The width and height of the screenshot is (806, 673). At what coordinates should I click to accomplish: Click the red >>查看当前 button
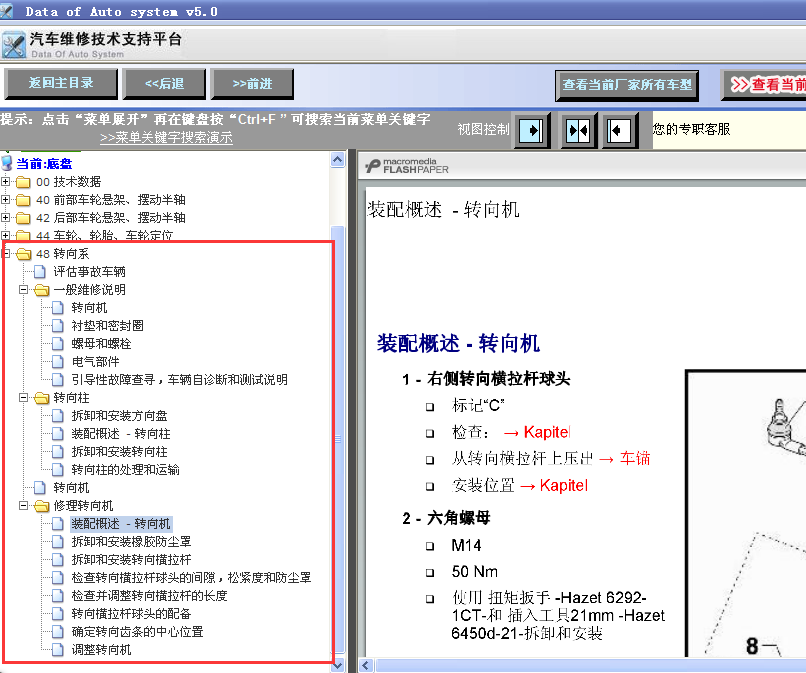pos(764,85)
